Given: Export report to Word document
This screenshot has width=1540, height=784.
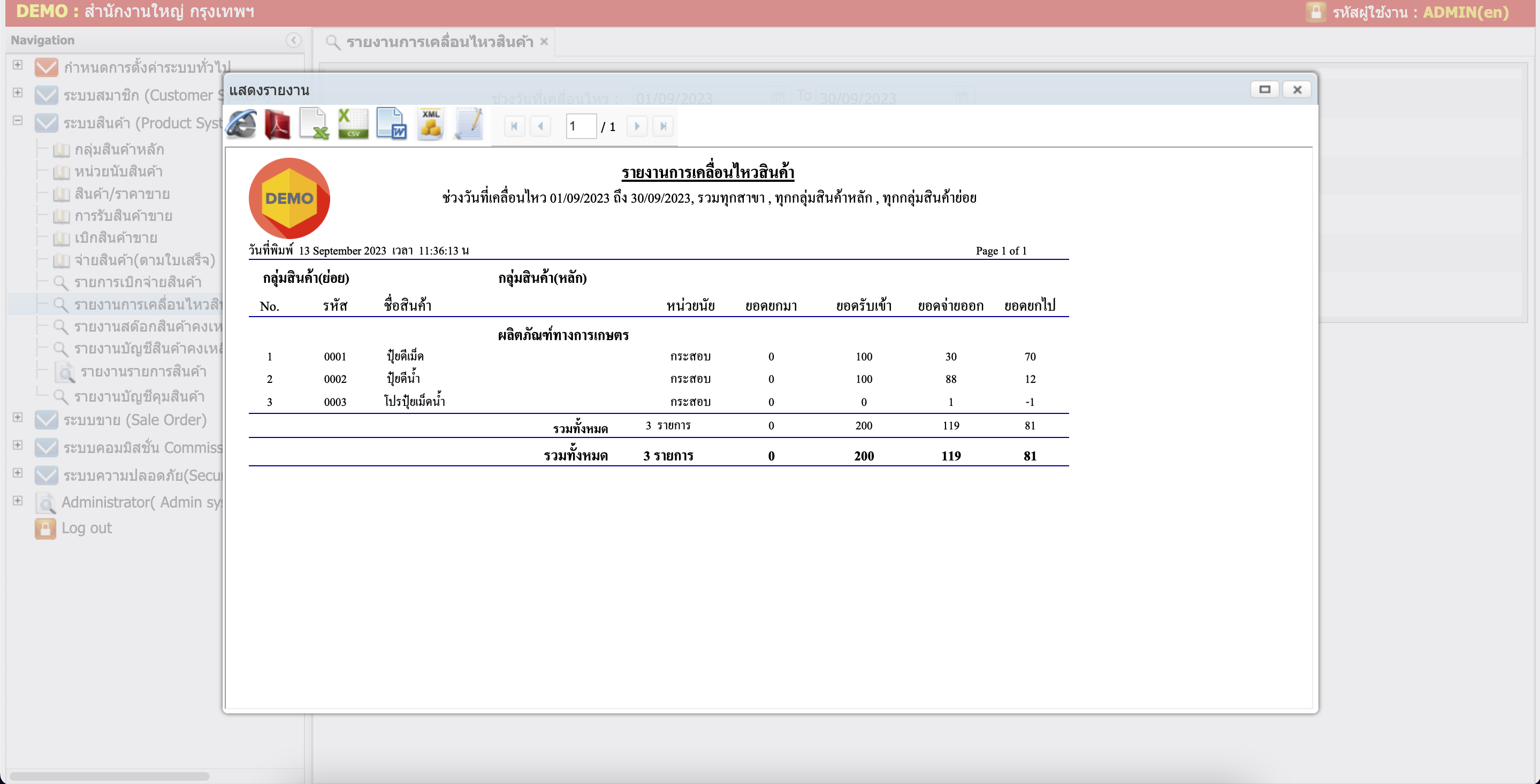Looking at the screenshot, I should [392, 125].
